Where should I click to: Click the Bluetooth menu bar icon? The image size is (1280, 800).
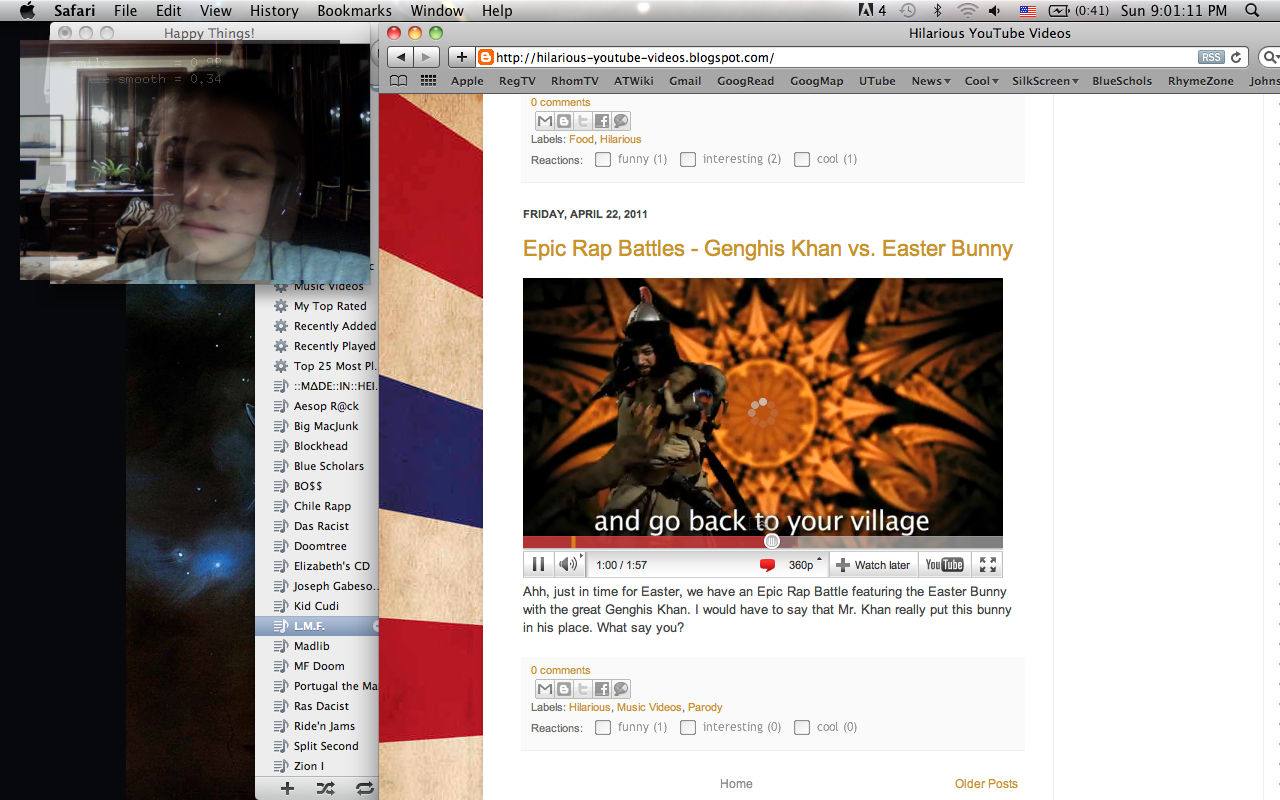937,11
